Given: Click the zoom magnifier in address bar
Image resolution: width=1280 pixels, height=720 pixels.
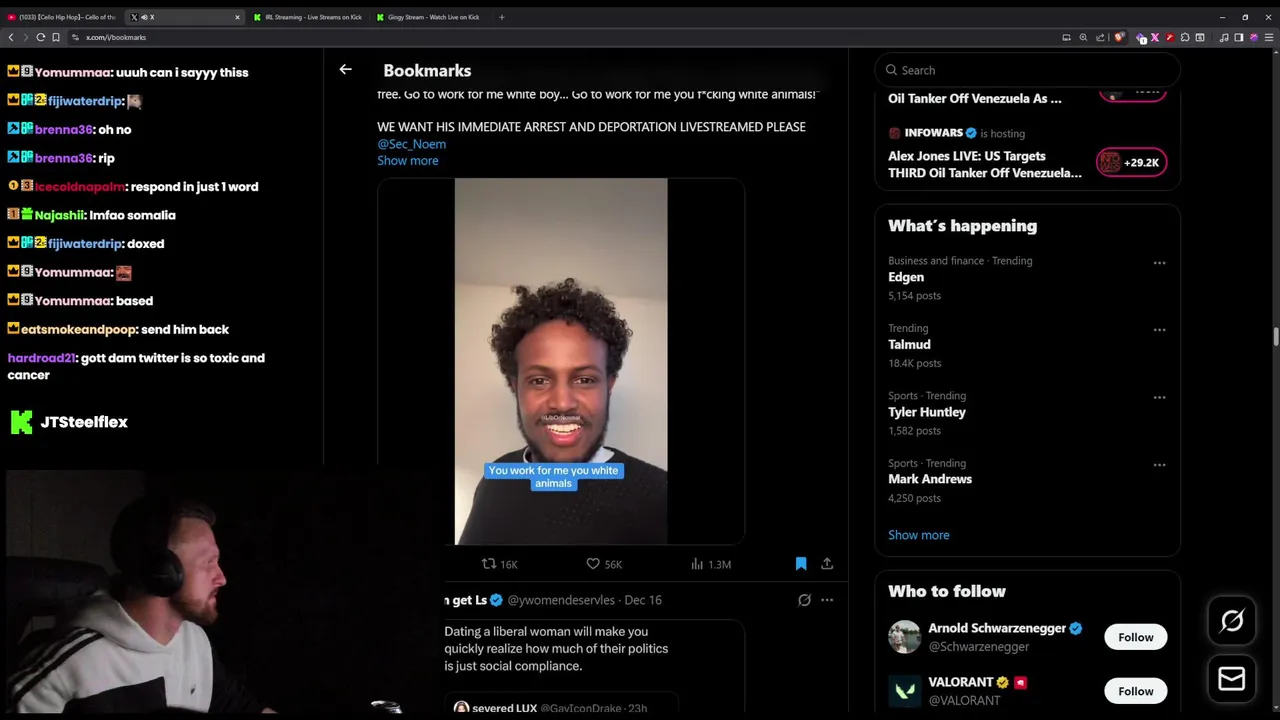Looking at the screenshot, I should 1083,38.
